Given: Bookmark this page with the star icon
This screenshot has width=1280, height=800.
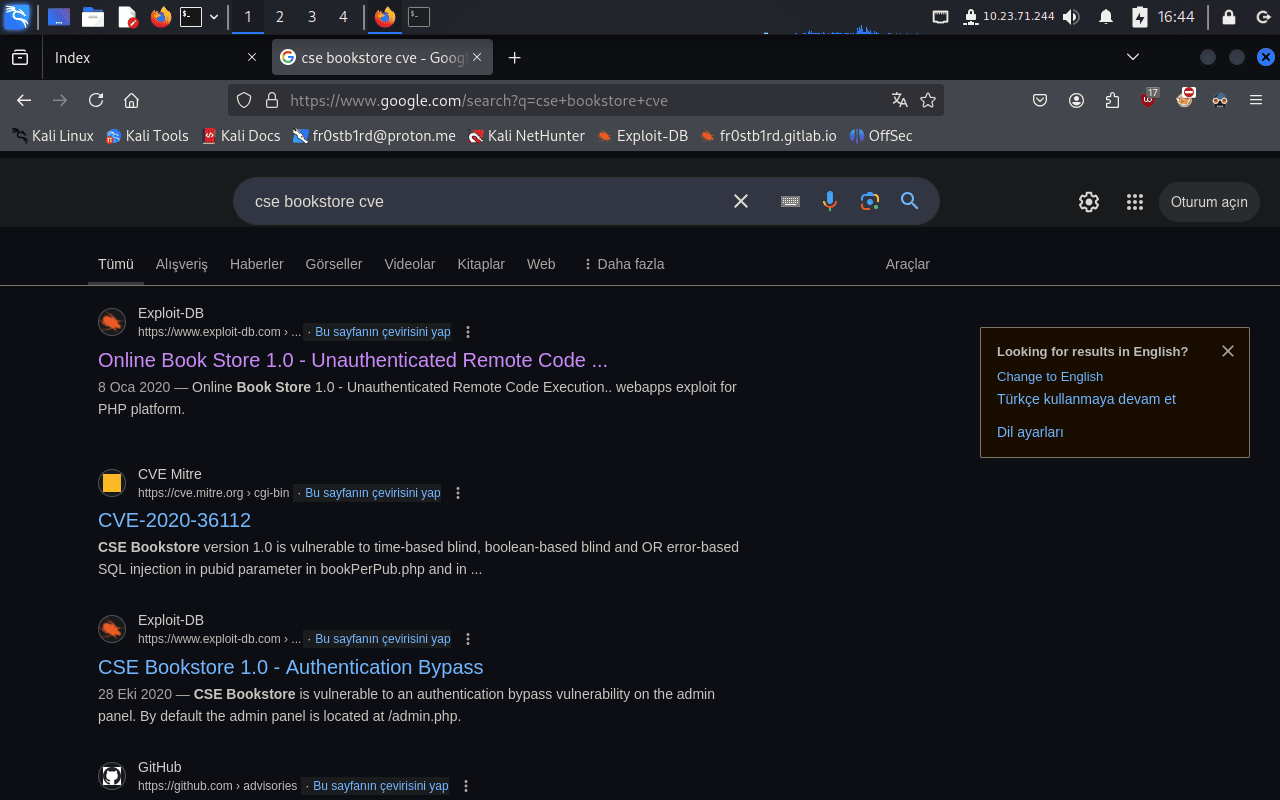Looking at the screenshot, I should [928, 100].
